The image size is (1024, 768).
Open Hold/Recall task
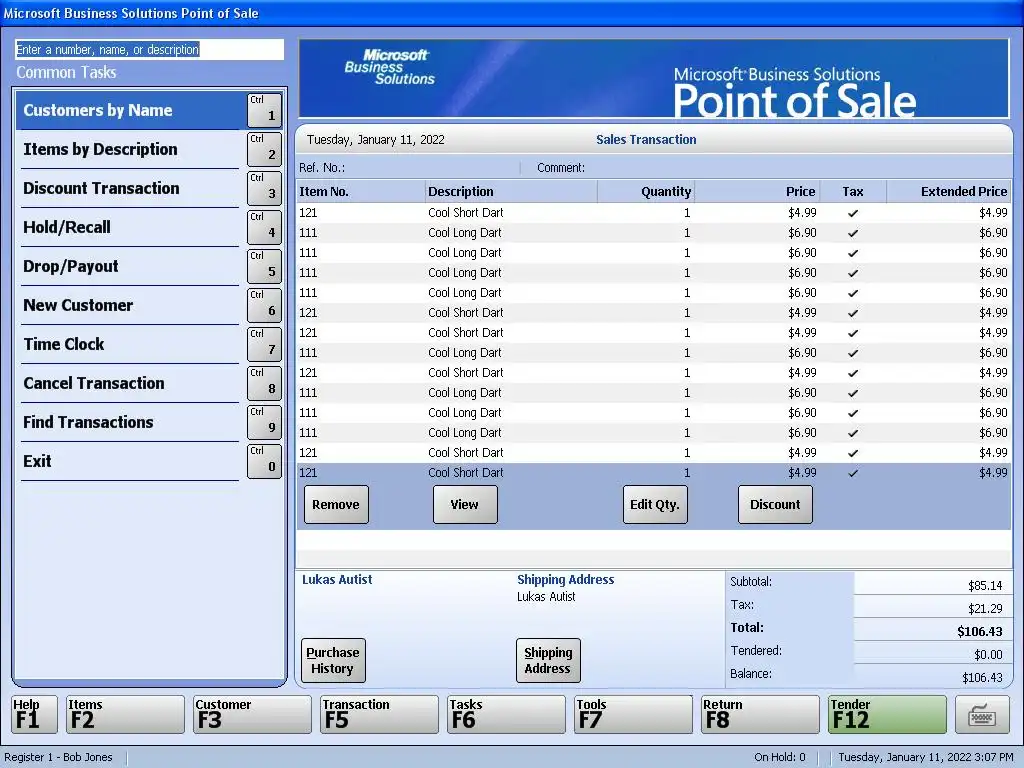click(x=129, y=227)
